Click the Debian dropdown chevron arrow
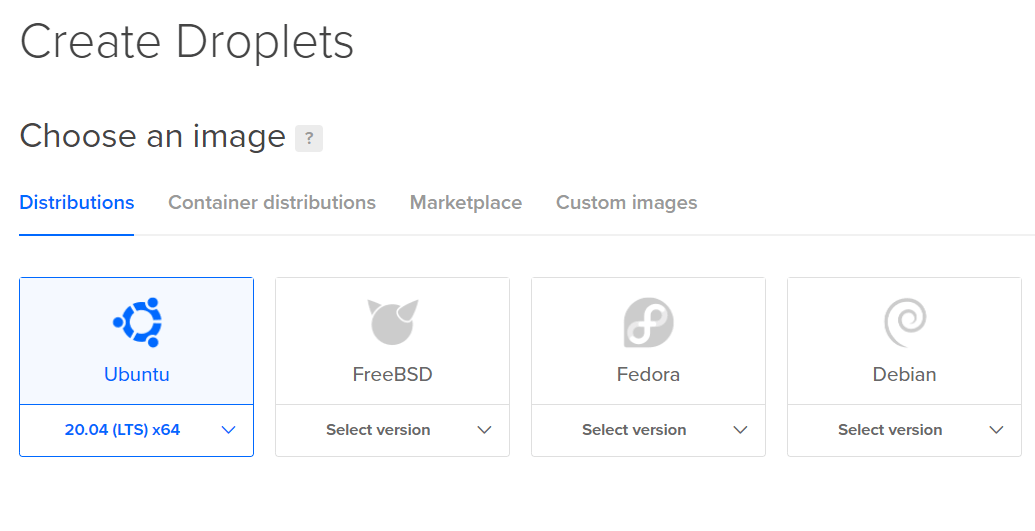1035x531 pixels. (997, 430)
